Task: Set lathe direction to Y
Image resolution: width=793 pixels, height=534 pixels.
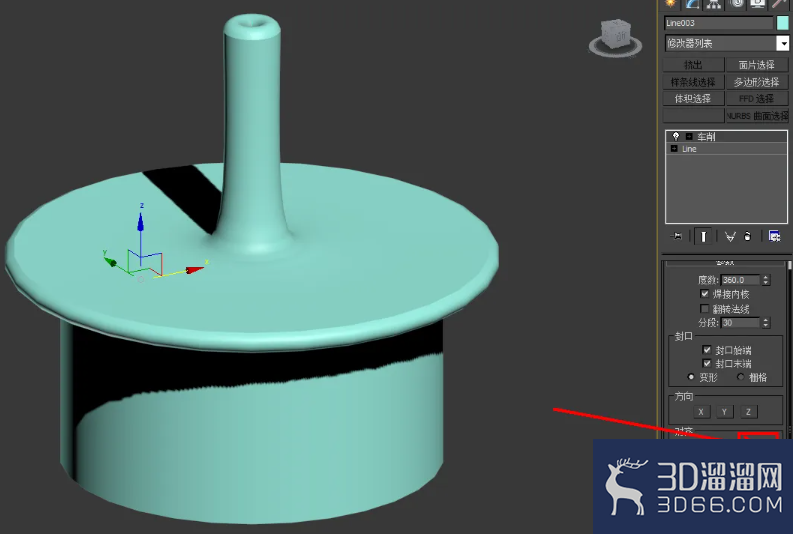Action: [724, 412]
